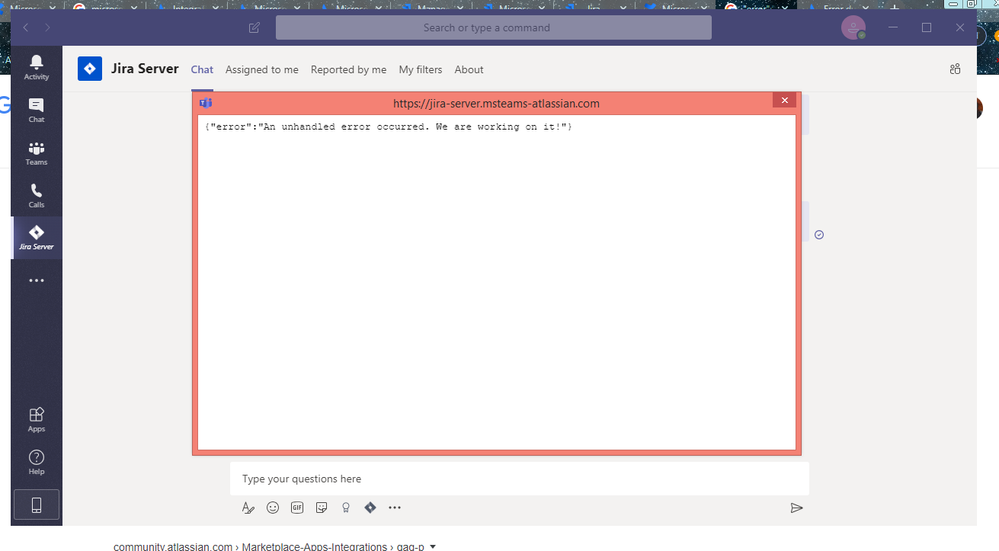Open Help in the sidebar
This screenshot has height=551, width=999.
point(36,462)
